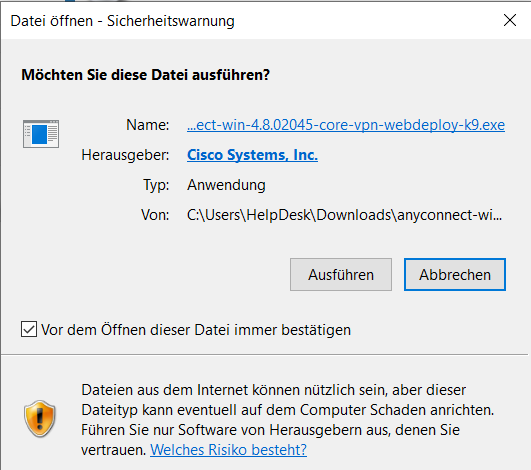Screen dimensions: 531x470
Task: Open the 'Welches Risiko besteht?' help link
Action: [x=229, y=450]
